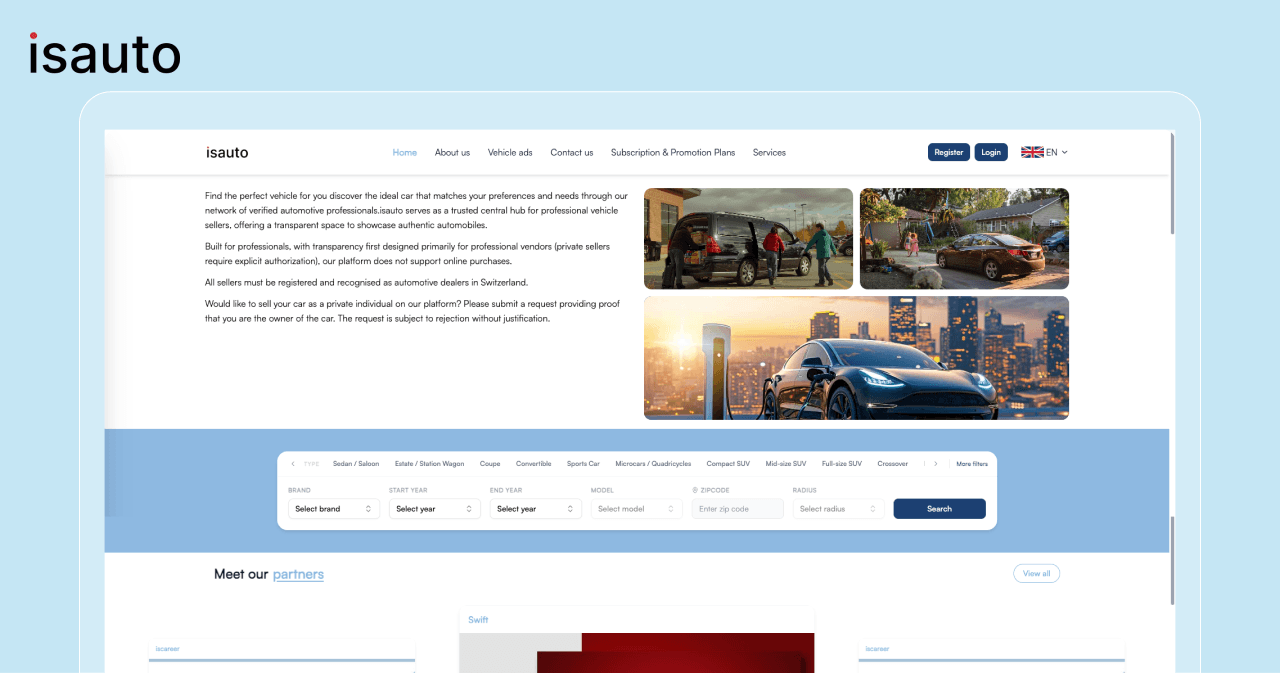Click the minivan family photo

[x=748, y=239]
